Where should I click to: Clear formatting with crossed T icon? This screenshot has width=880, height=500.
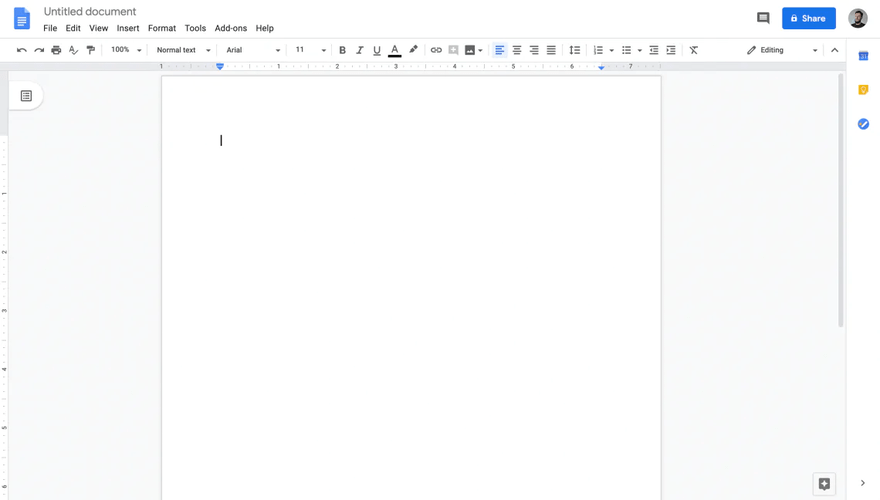tap(694, 50)
